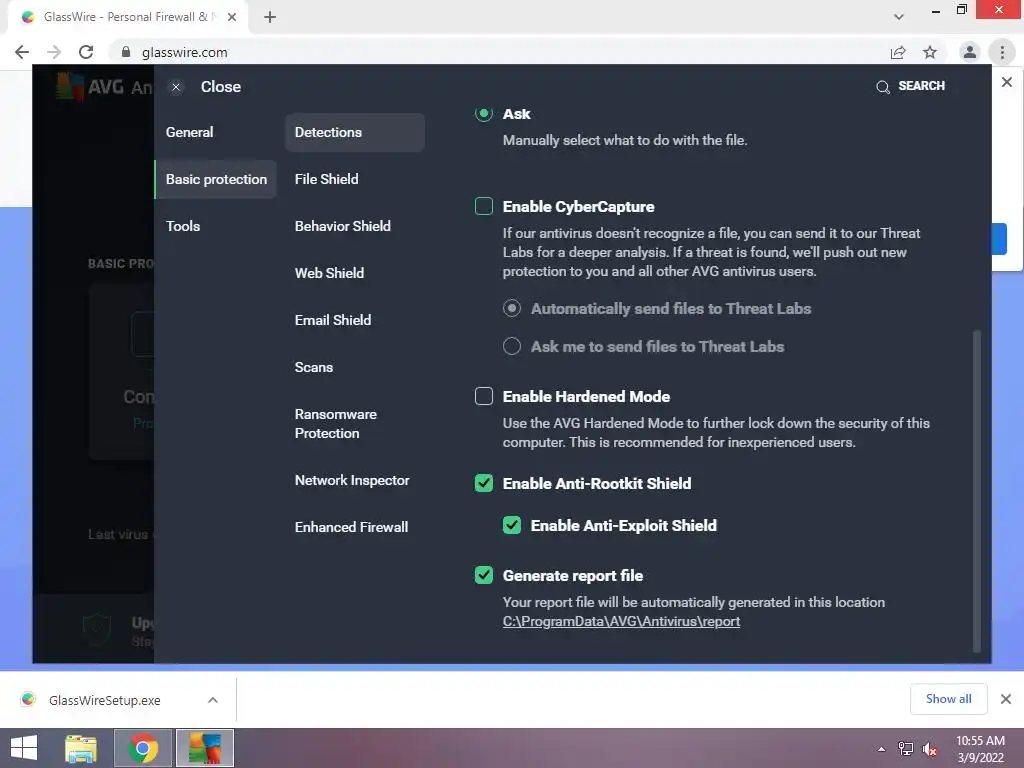Open Chrome tab search dropdown arrow

click(899, 17)
